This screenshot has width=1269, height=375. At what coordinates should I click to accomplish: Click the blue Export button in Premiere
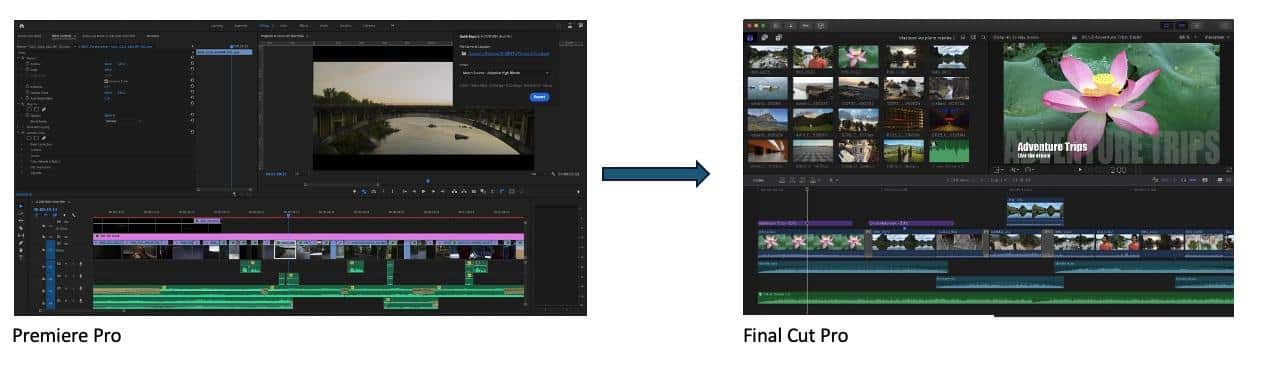(x=539, y=97)
